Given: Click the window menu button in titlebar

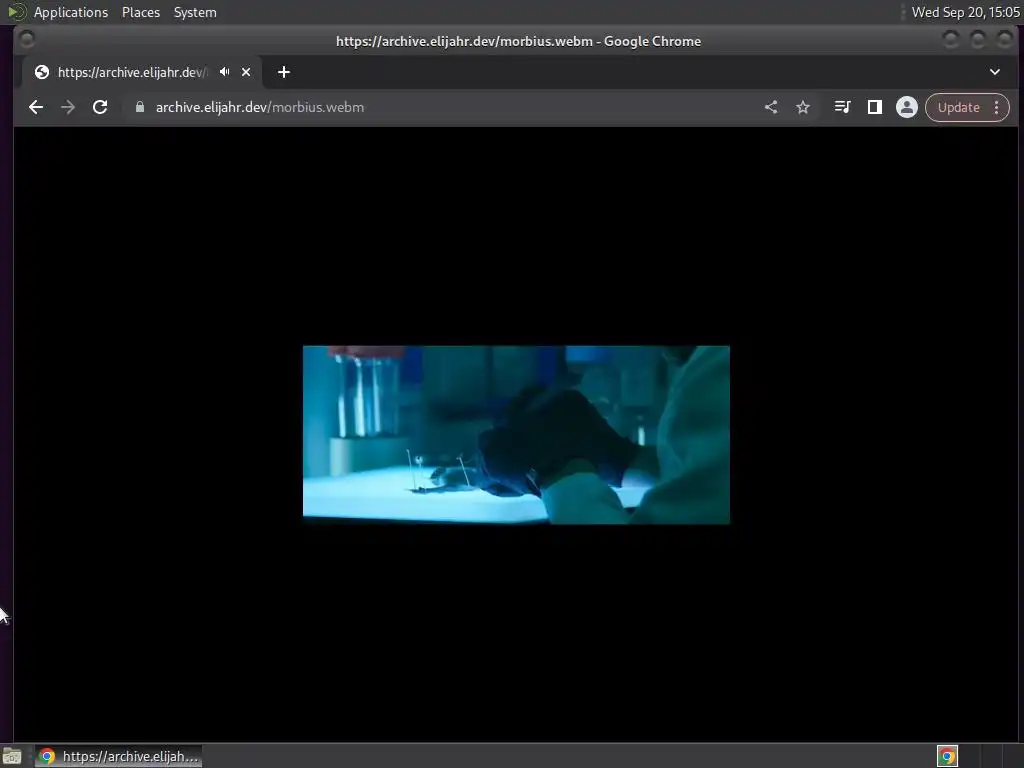Looking at the screenshot, I should pyautogui.click(x=27, y=40).
